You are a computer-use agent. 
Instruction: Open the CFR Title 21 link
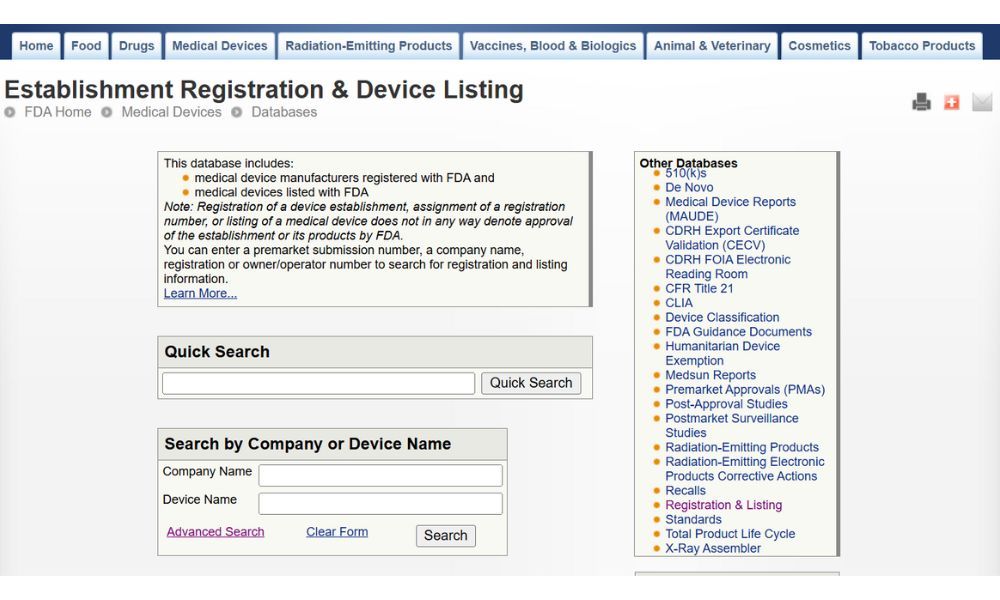pyautogui.click(x=699, y=288)
